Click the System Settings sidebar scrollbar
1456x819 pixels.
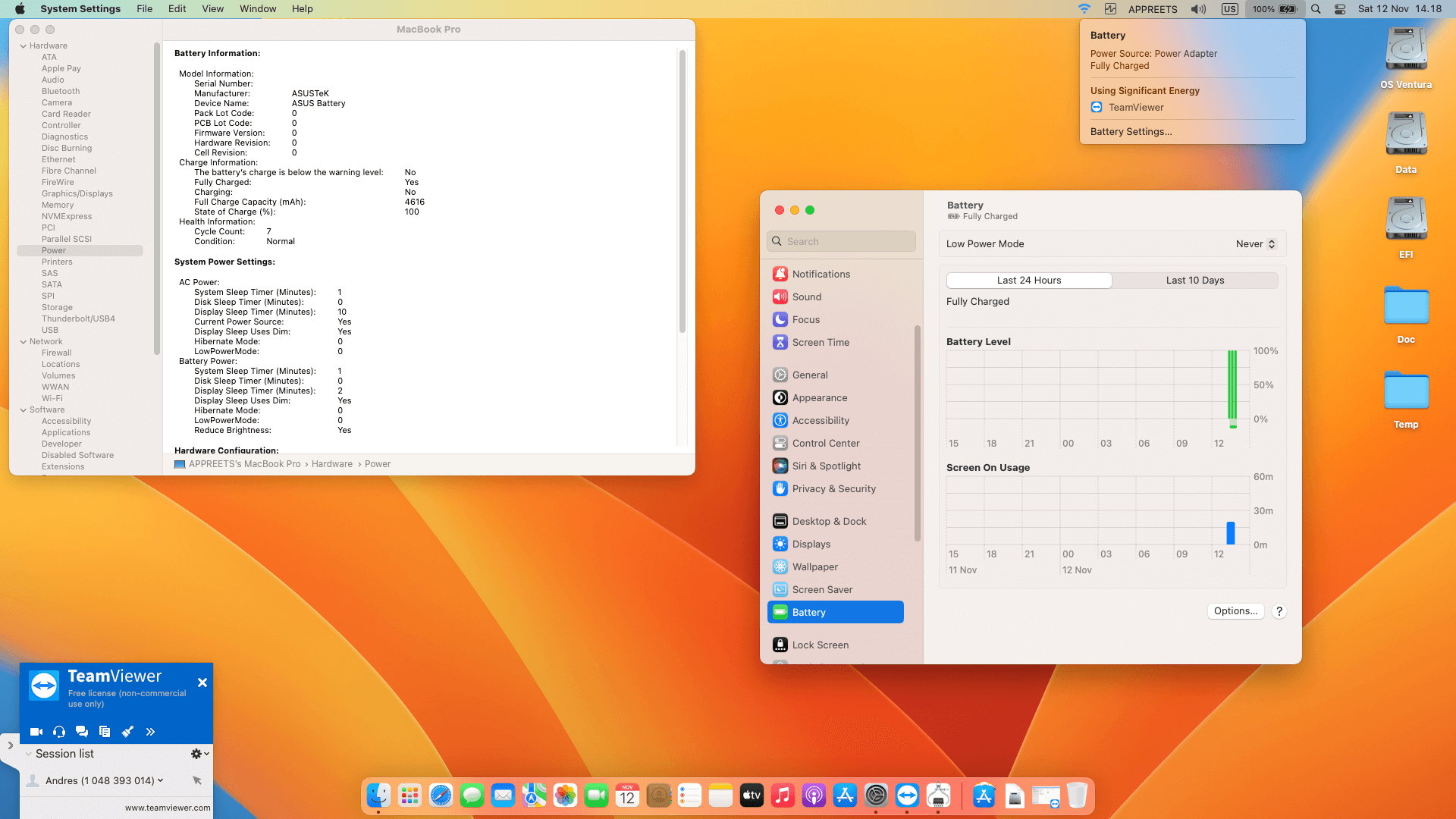(918, 432)
